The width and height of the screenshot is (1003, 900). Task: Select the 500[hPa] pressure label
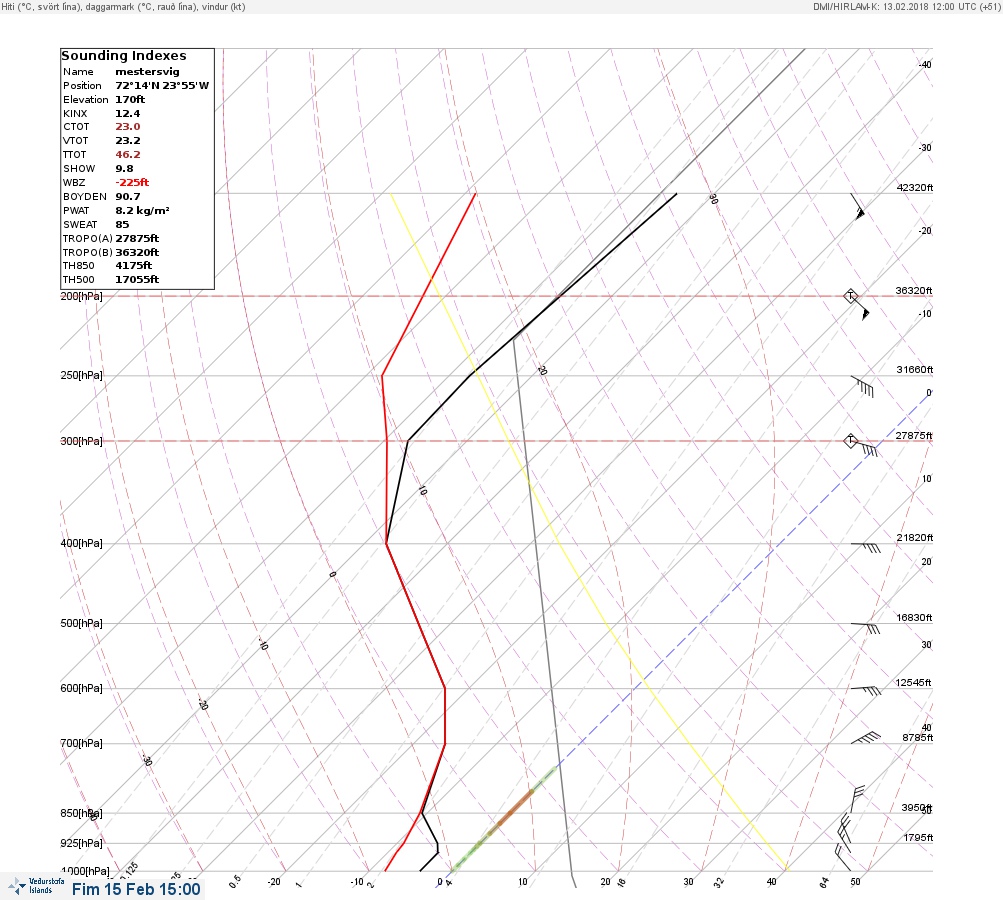[81, 623]
